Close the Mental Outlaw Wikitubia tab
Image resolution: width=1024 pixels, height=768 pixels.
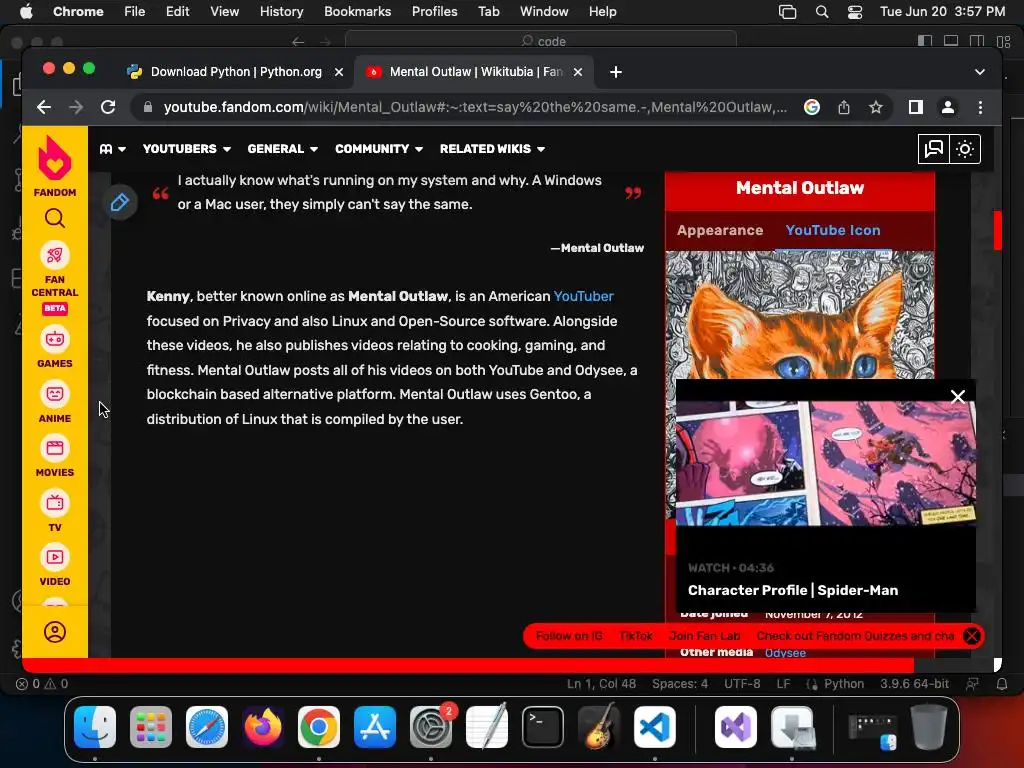click(x=578, y=72)
